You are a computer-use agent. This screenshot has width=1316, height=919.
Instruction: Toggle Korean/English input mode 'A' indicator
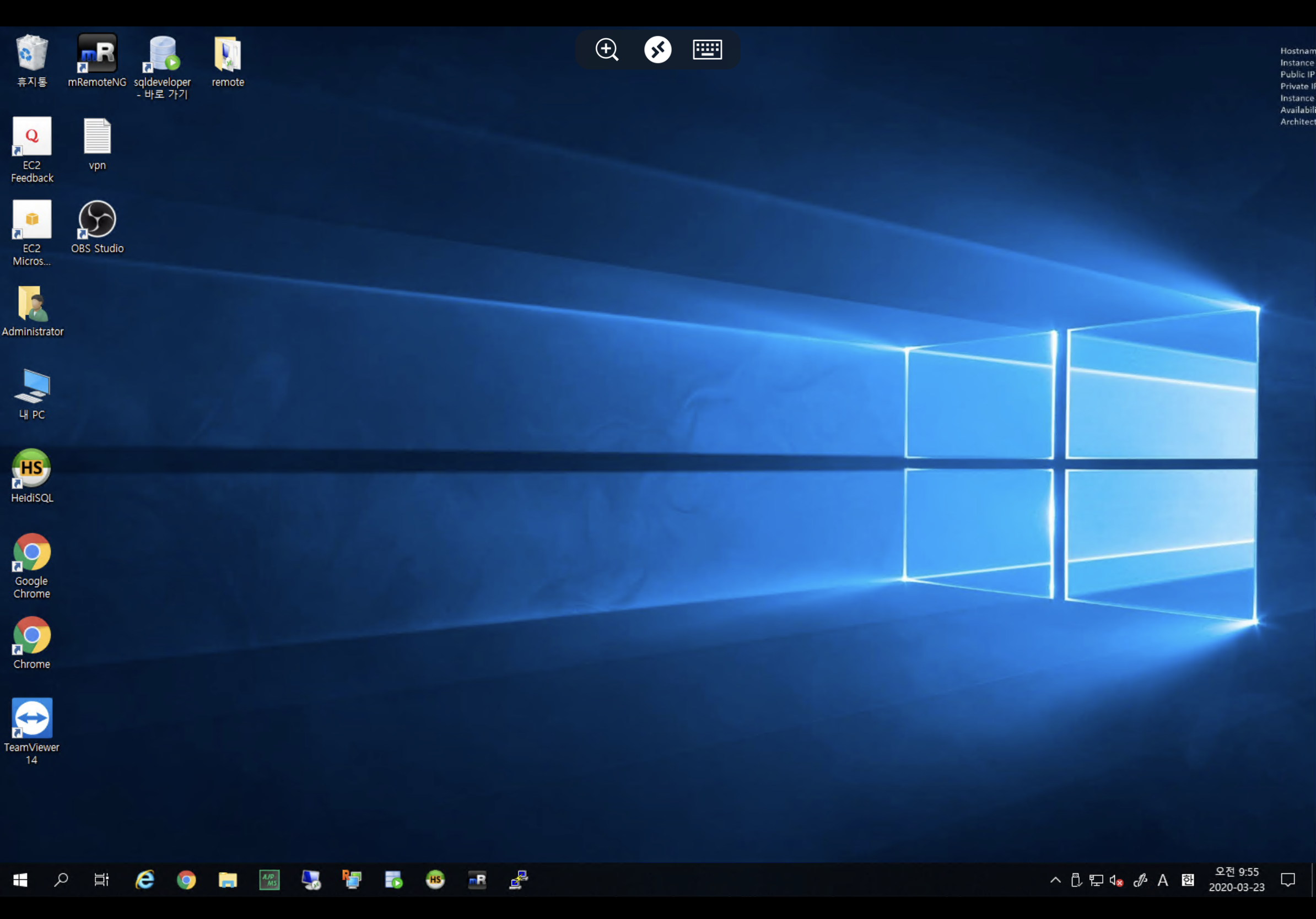(1162, 880)
